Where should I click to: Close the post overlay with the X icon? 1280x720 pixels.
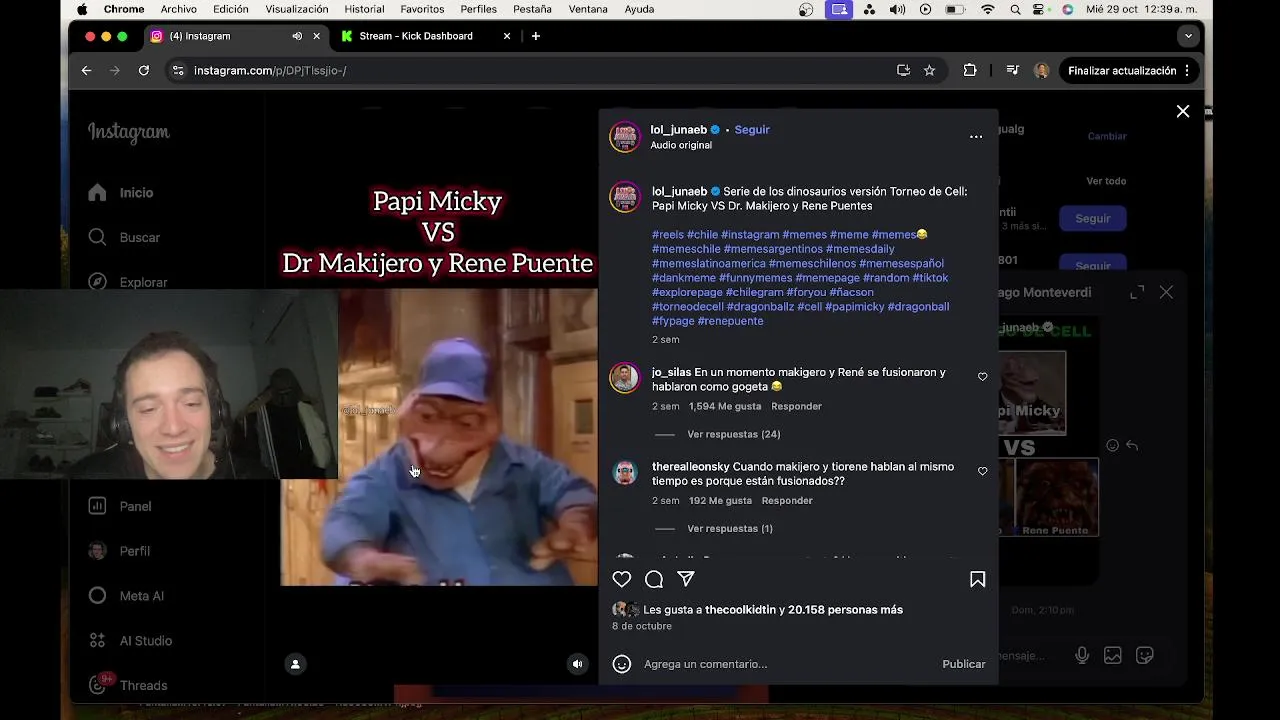coord(1183,112)
